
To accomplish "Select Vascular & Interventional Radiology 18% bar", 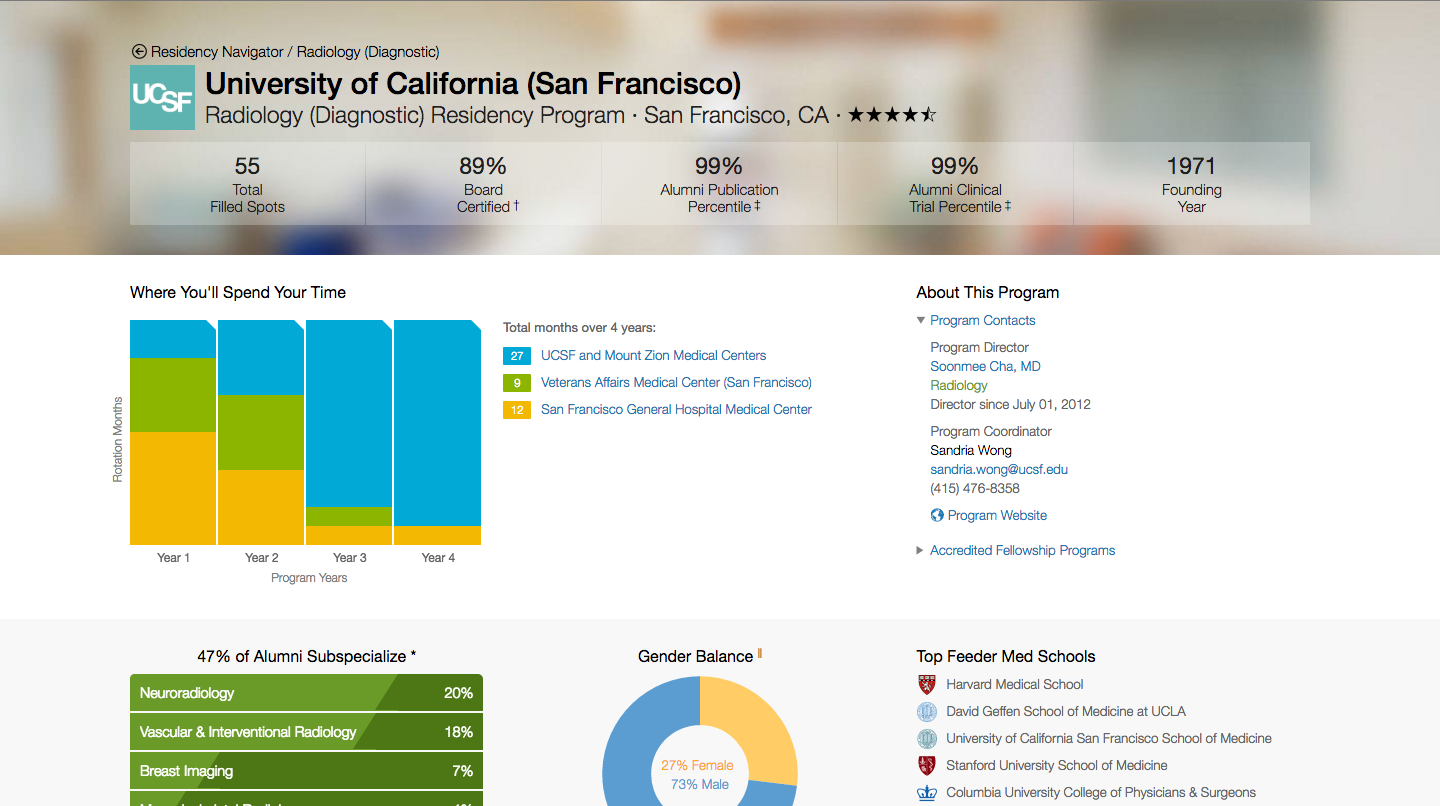I will 306,732.
